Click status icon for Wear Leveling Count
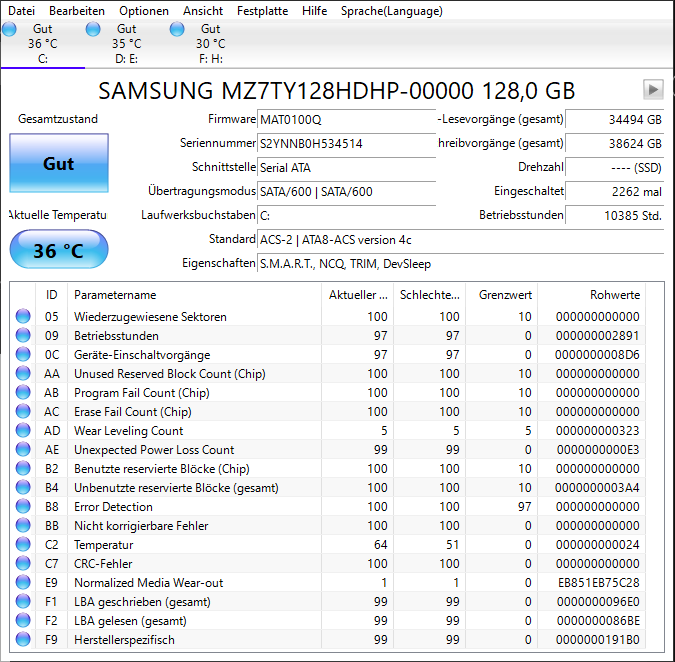This screenshot has height=662, width=675. click(23, 430)
